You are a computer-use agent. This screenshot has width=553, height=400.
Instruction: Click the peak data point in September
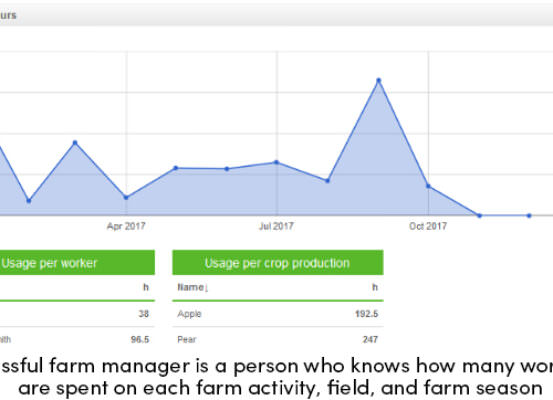point(378,80)
